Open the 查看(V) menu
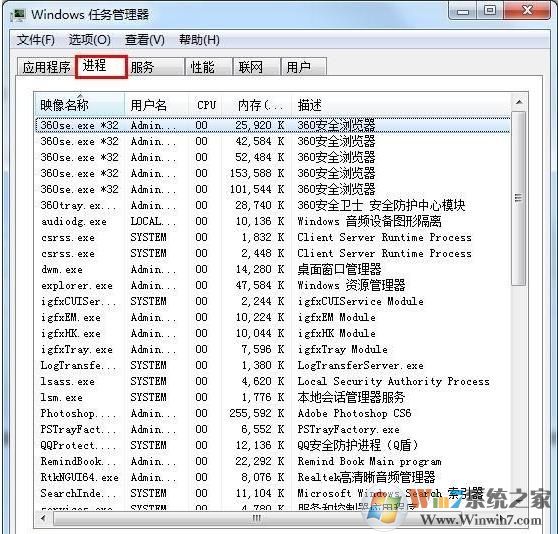 (x=144, y=39)
